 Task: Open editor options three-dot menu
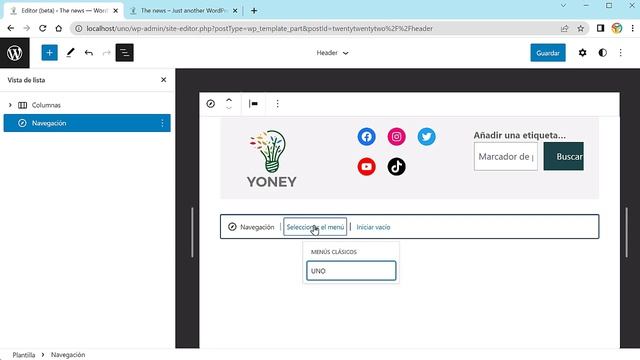click(x=620, y=53)
